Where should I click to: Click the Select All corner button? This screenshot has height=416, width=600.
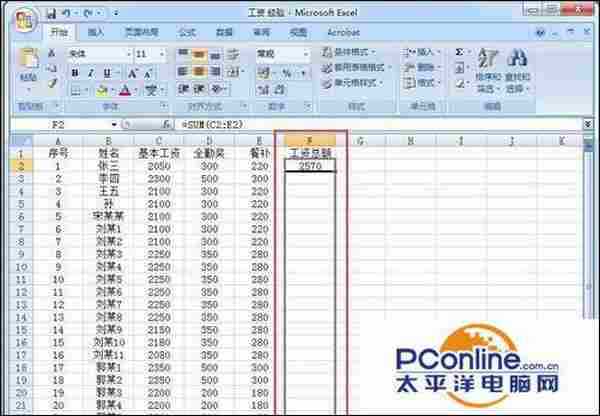(x=21, y=141)
